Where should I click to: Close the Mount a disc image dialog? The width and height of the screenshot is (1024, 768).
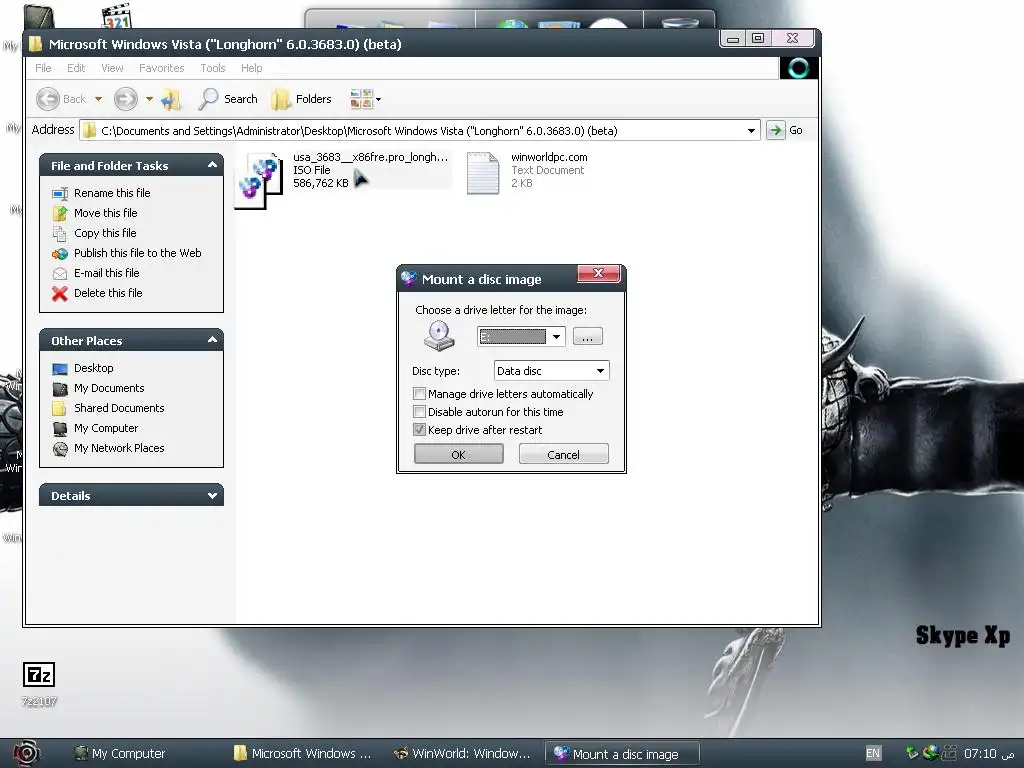click(x=598, y=274)
